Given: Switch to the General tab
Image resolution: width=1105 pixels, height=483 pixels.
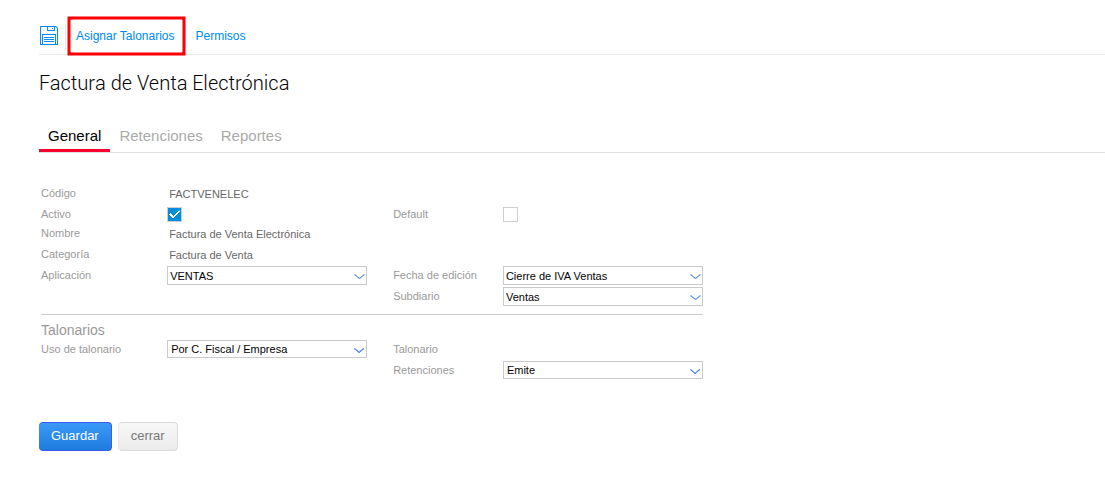Looking at the screenshot, I should point(74,136).
